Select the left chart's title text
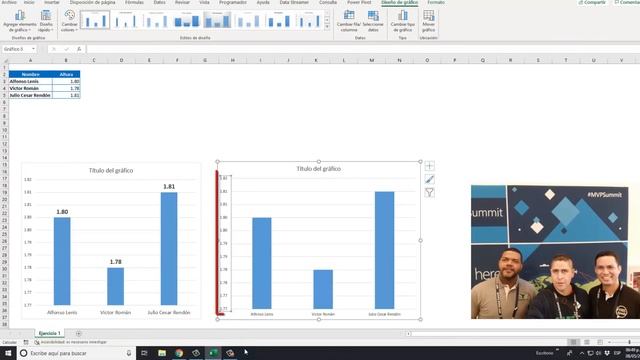The width and height of the screenshot is (640, 360). click(111, 170)
